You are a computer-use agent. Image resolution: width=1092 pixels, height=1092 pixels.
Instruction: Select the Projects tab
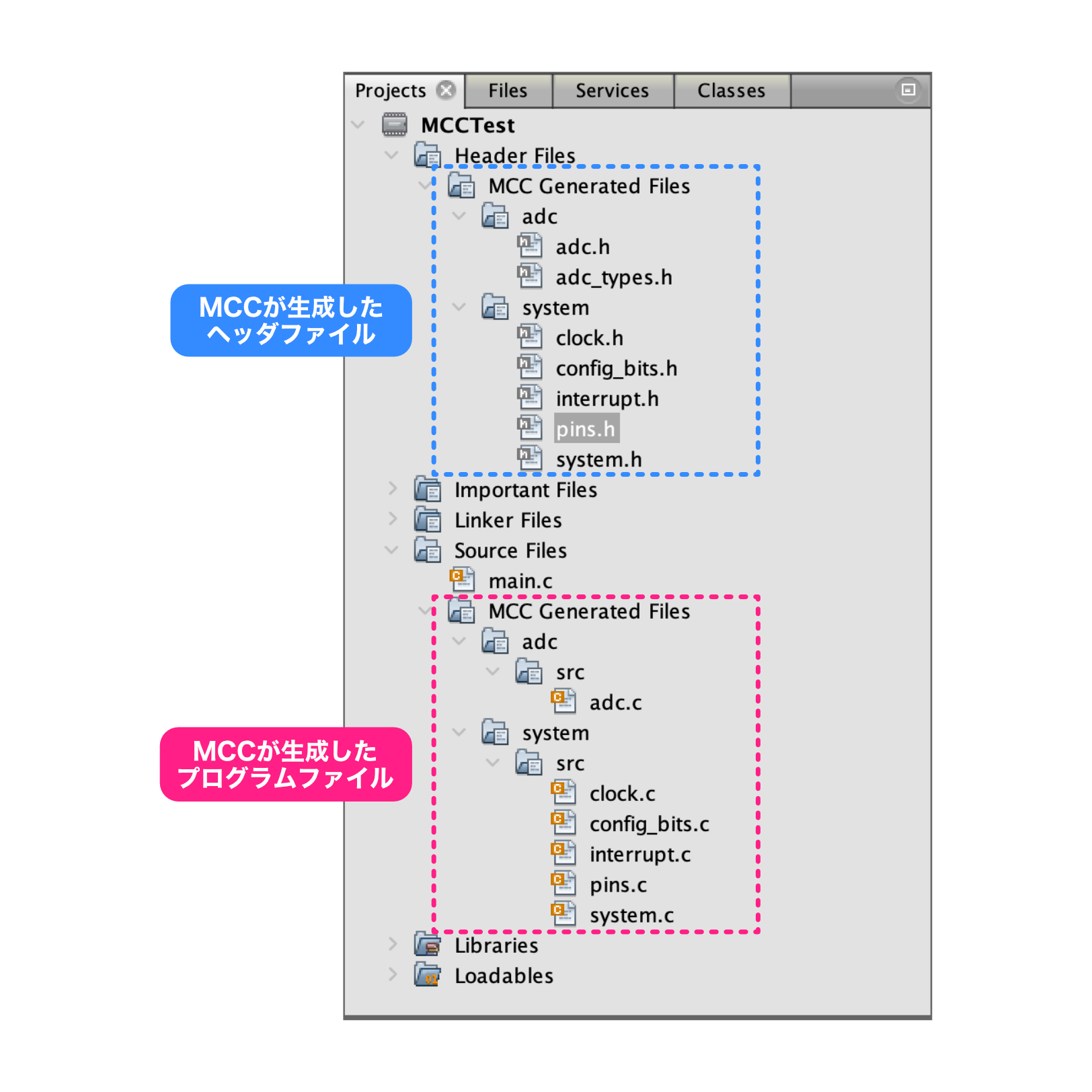(391, 91)
